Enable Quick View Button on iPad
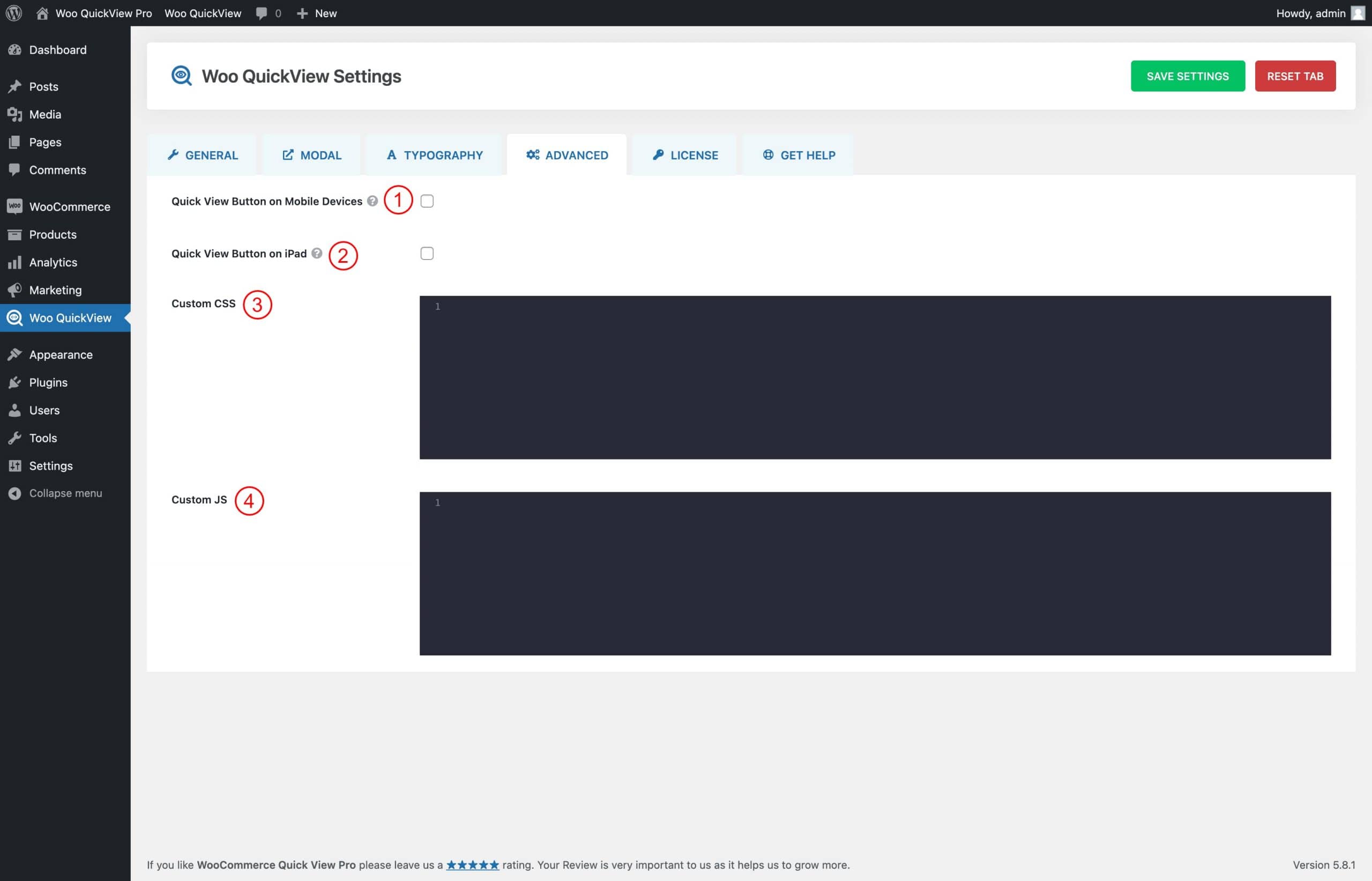Screen dimensions: 1372x881 (427, 254)
